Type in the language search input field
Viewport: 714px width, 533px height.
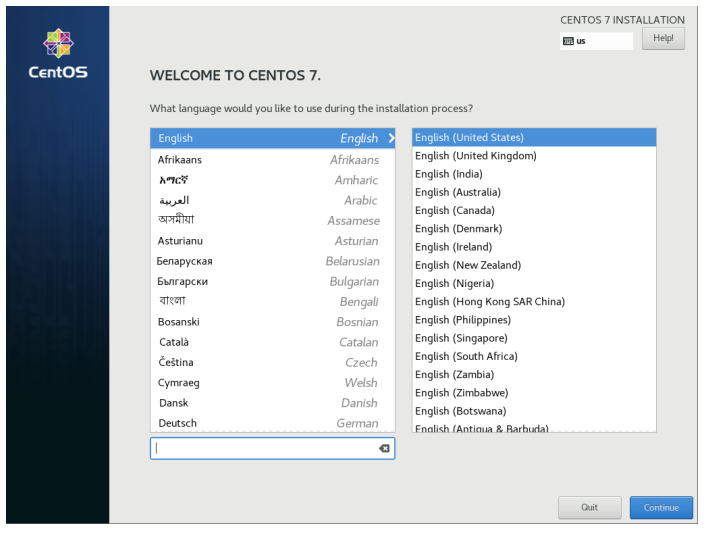pyautogui.click(x=265, y=449)
